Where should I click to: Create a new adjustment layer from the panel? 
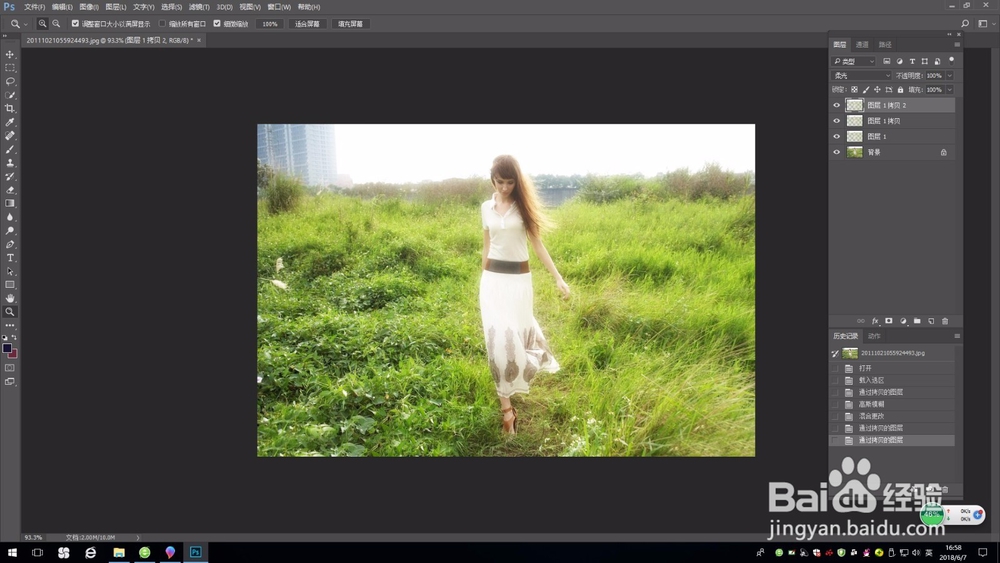point(903,321)
